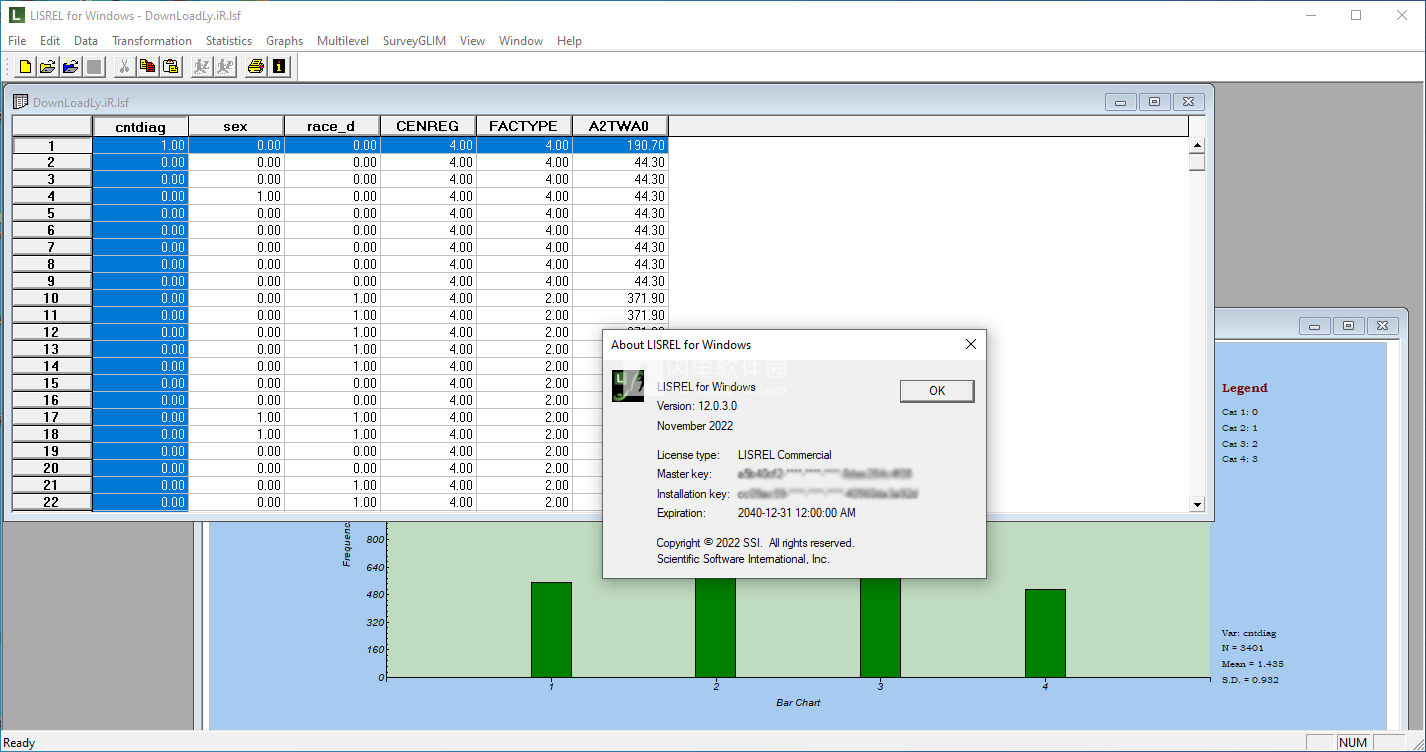1426x752 pixels.
Task: Click the data sheet vertical scrollbar thumb
Action: [x=1197, y=162]
